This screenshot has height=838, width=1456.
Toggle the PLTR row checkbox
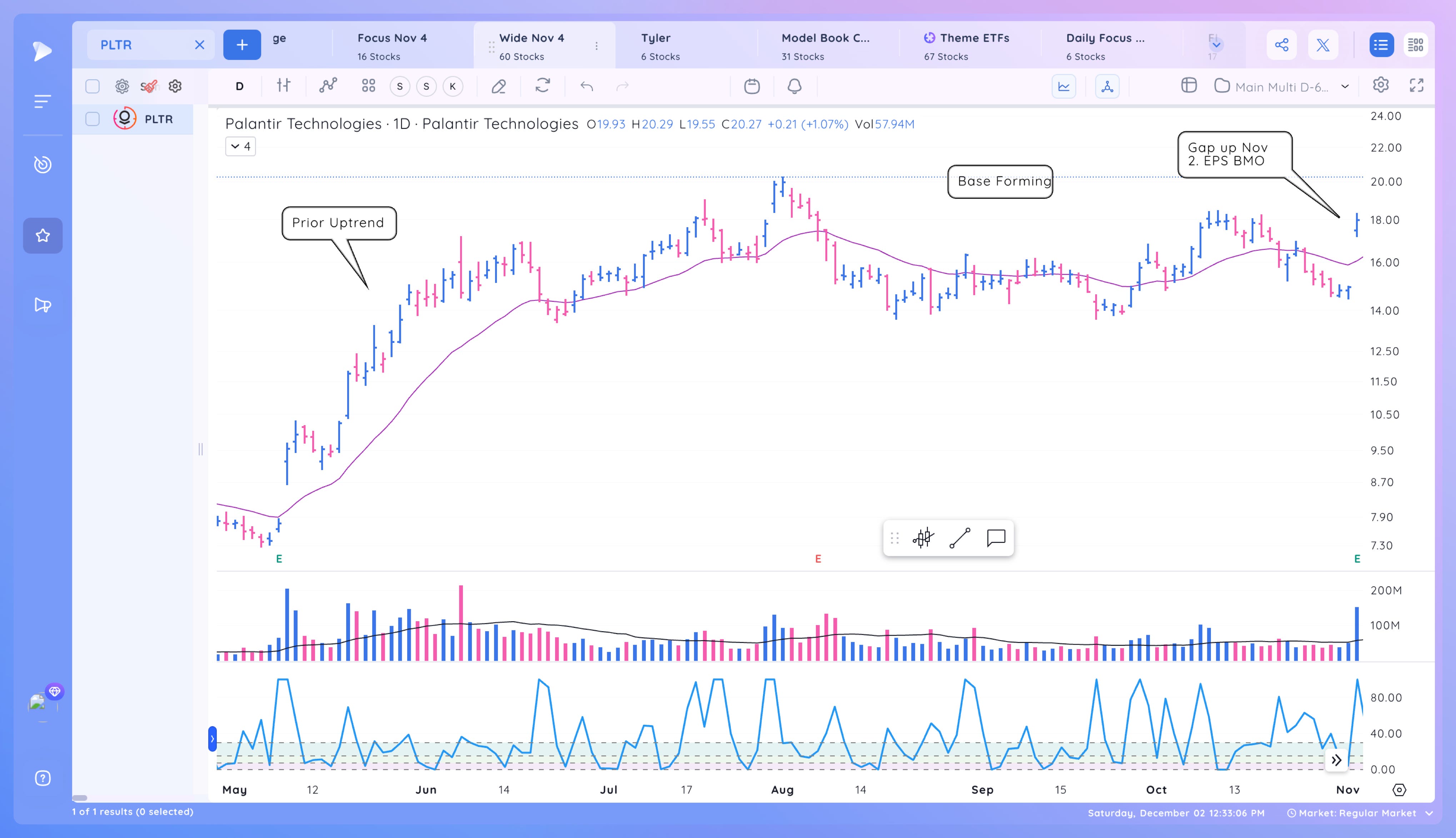click(92, 119)
